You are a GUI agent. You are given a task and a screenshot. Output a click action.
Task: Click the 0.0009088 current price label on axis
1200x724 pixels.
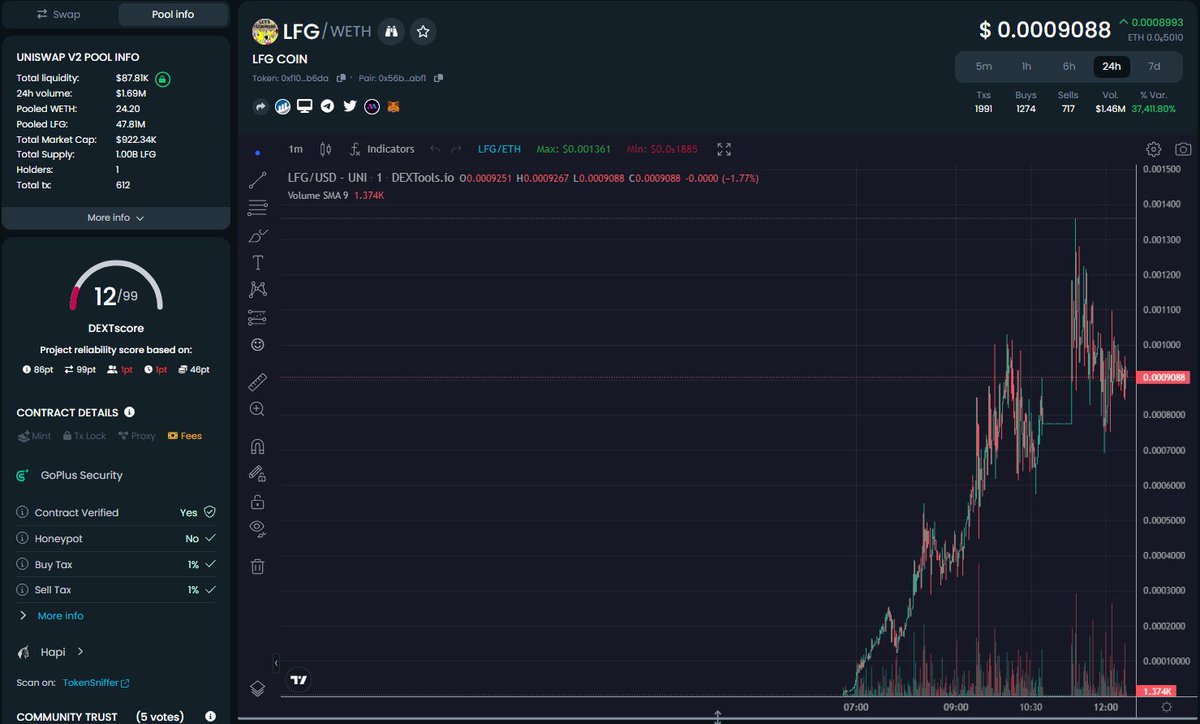(1164, 377)
